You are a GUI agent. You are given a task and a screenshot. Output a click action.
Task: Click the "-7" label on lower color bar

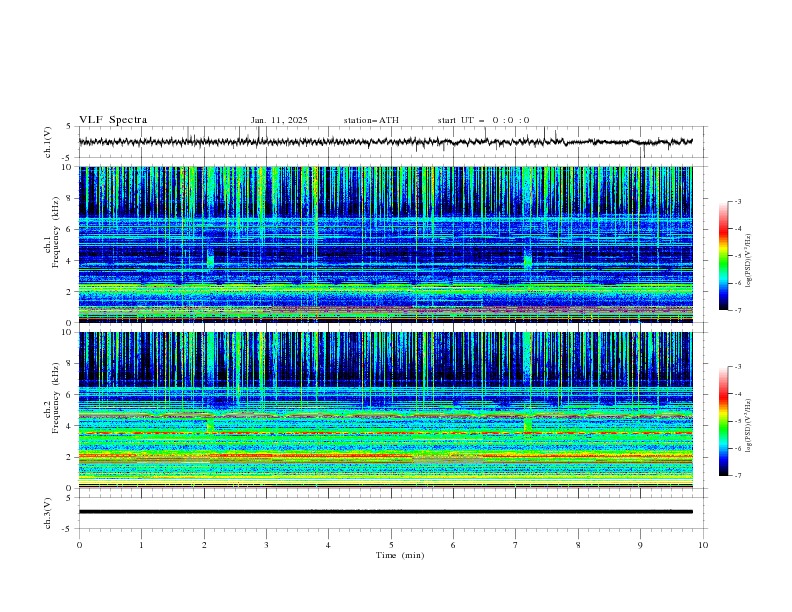(x=738, y=476)
